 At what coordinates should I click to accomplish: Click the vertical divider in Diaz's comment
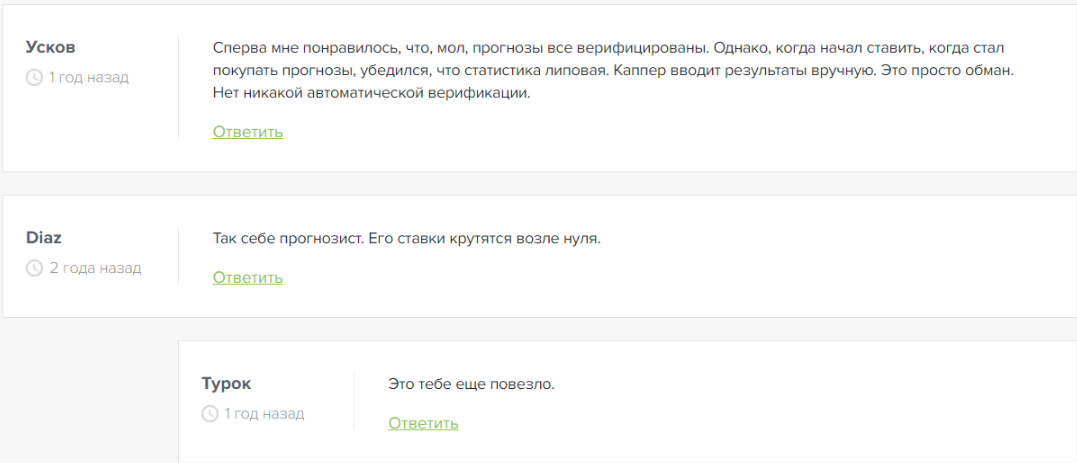tap(178, 255)
